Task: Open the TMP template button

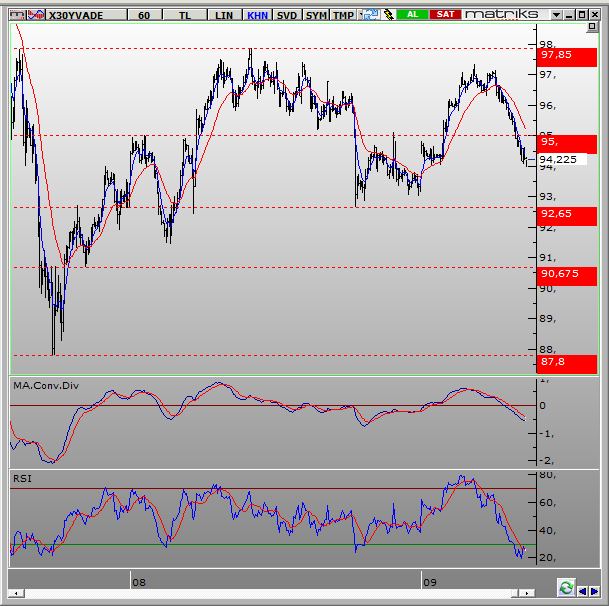Action: point(343,15)
